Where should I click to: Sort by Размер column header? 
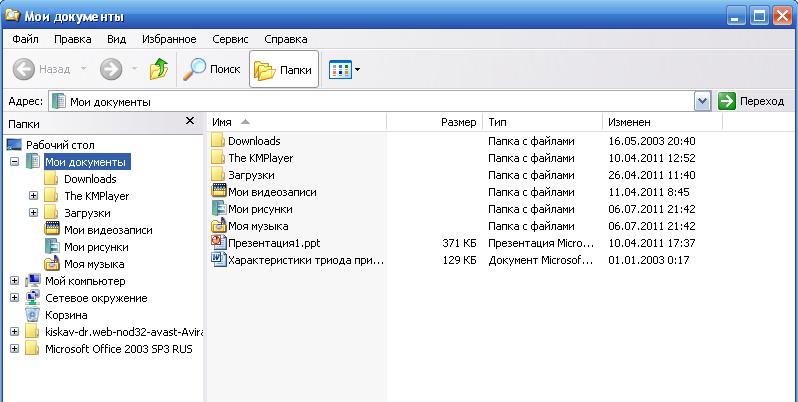(x=435, y=122)
